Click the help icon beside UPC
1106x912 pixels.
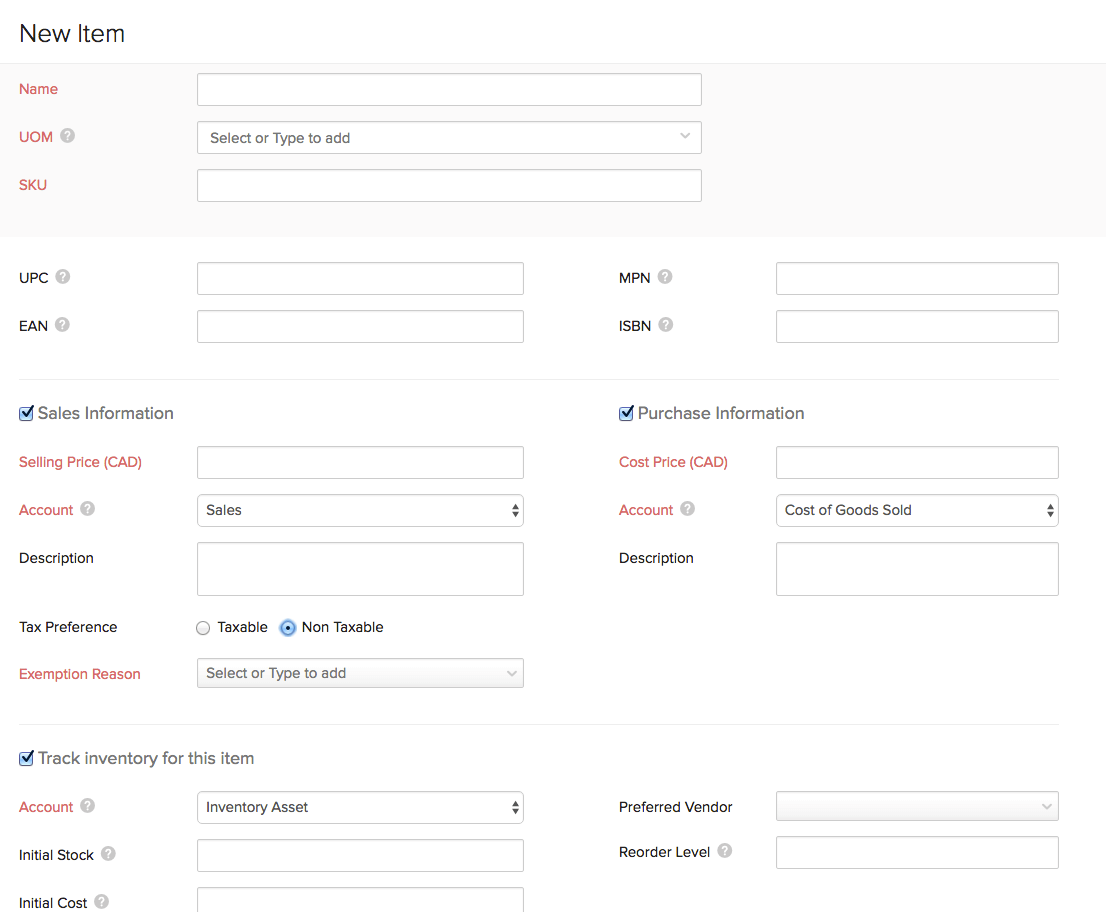pos(63,277)
